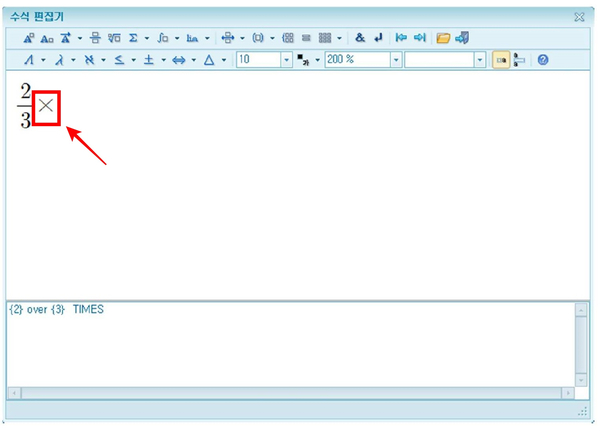Click the lowercase Greek lambda icon
600x432 pixels.
(x=59, y=60)
